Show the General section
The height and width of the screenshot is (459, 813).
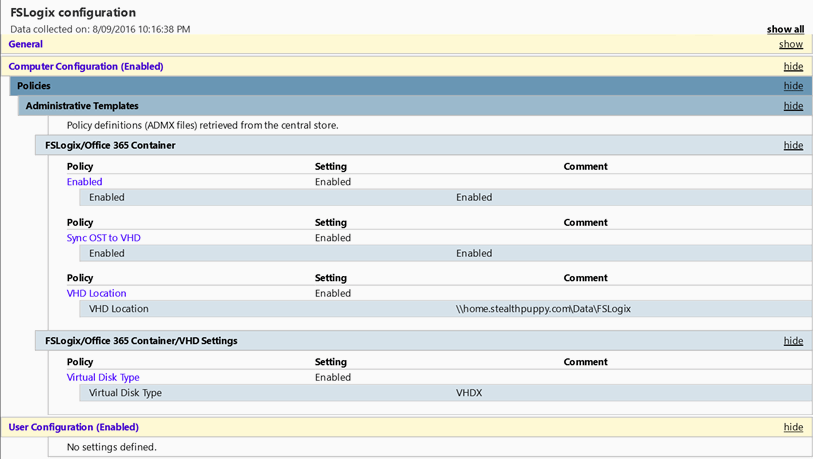click(x=791, y=45)
